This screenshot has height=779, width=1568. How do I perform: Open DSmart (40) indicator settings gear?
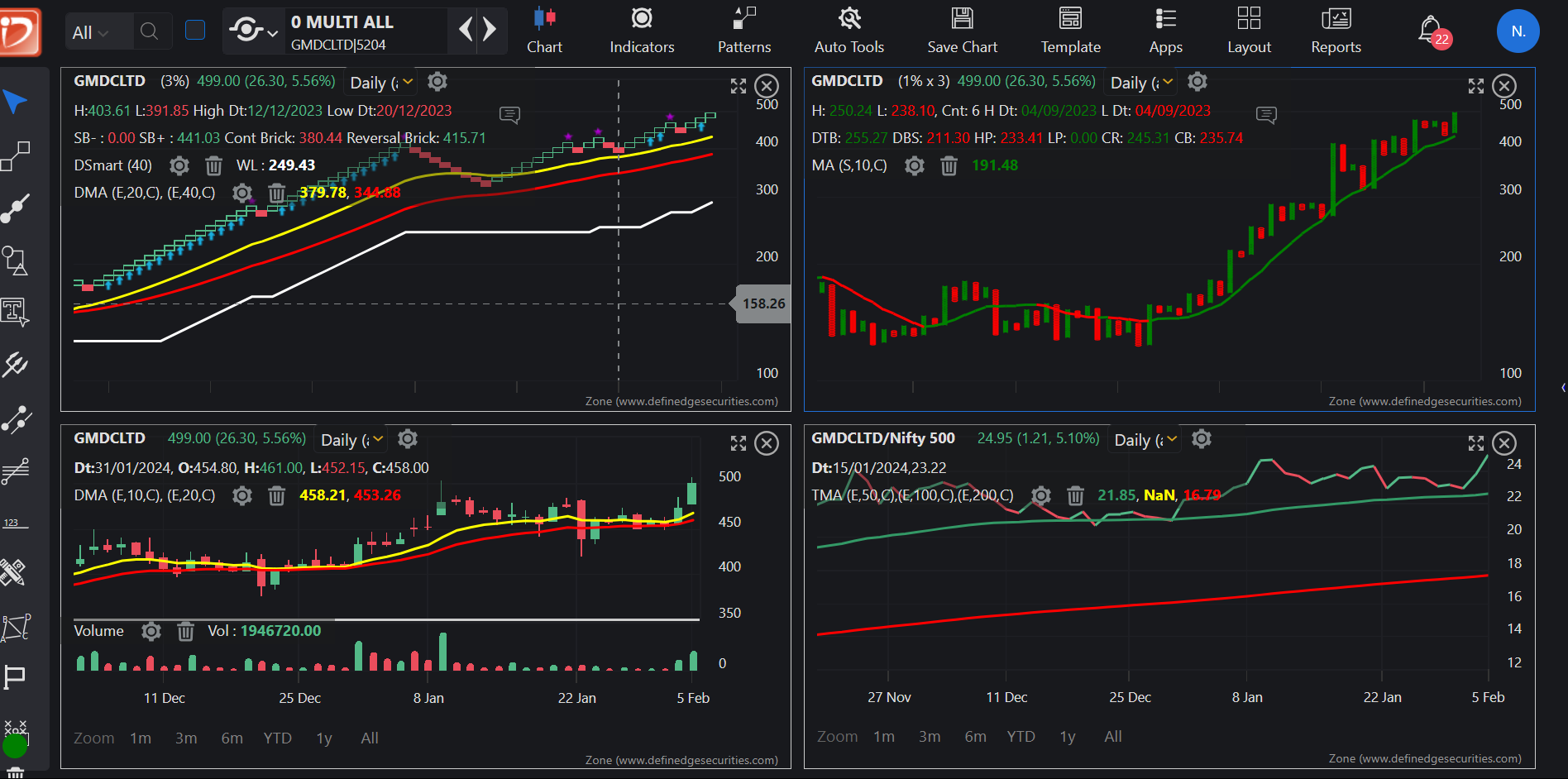click(179, 166)
